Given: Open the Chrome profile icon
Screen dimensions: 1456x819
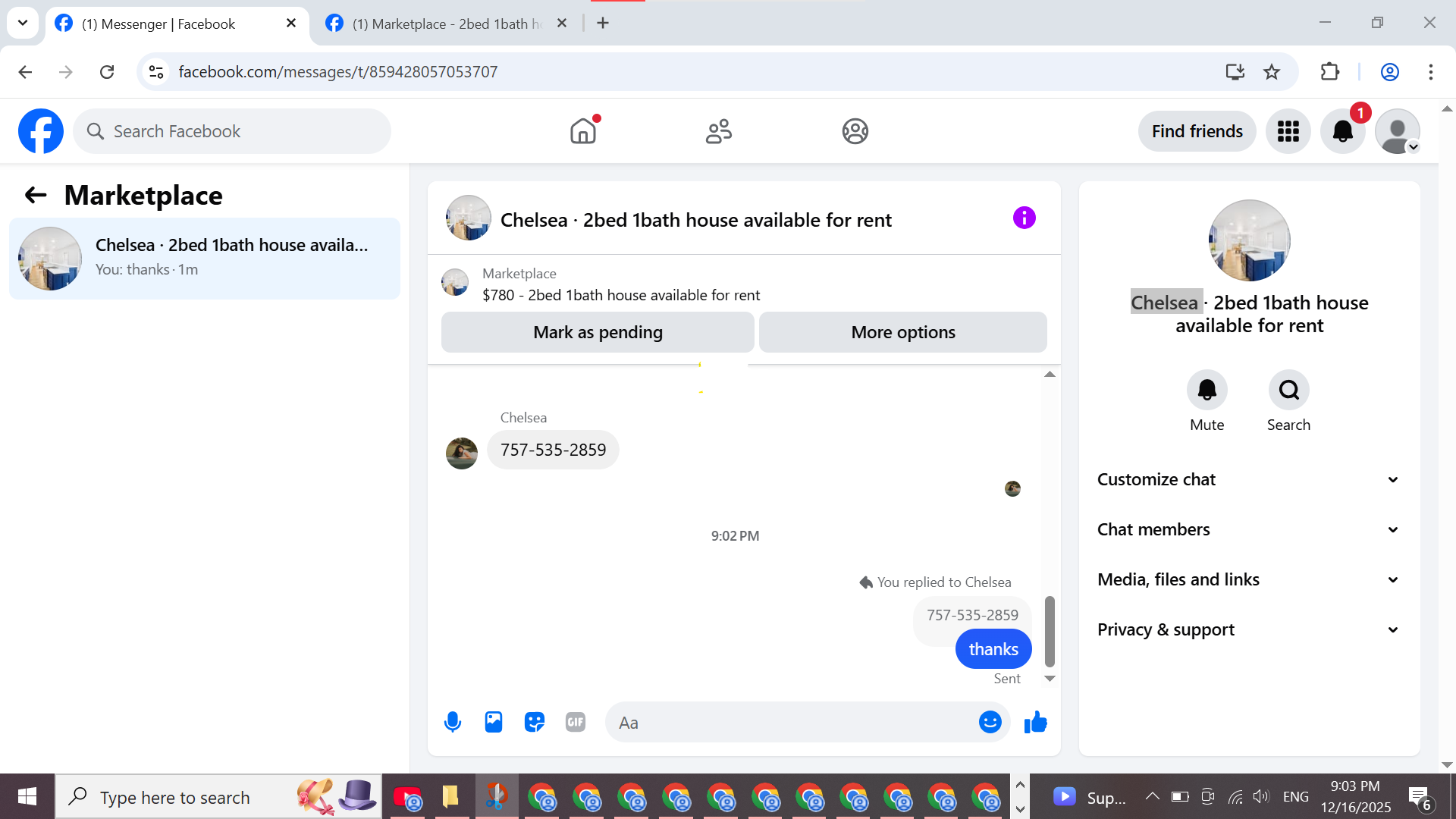Looking at the screenshot, I should pos(1390,72).
